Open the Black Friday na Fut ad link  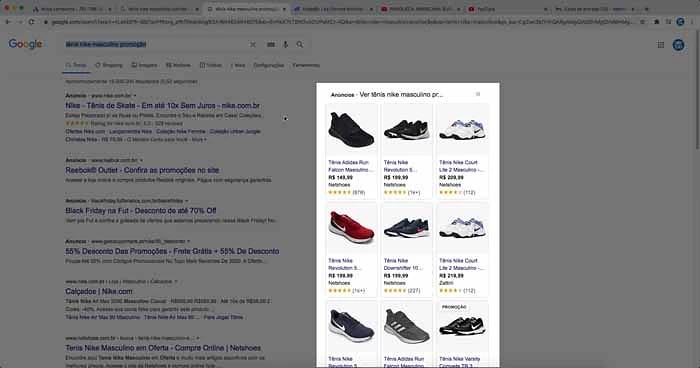(141, 210)
